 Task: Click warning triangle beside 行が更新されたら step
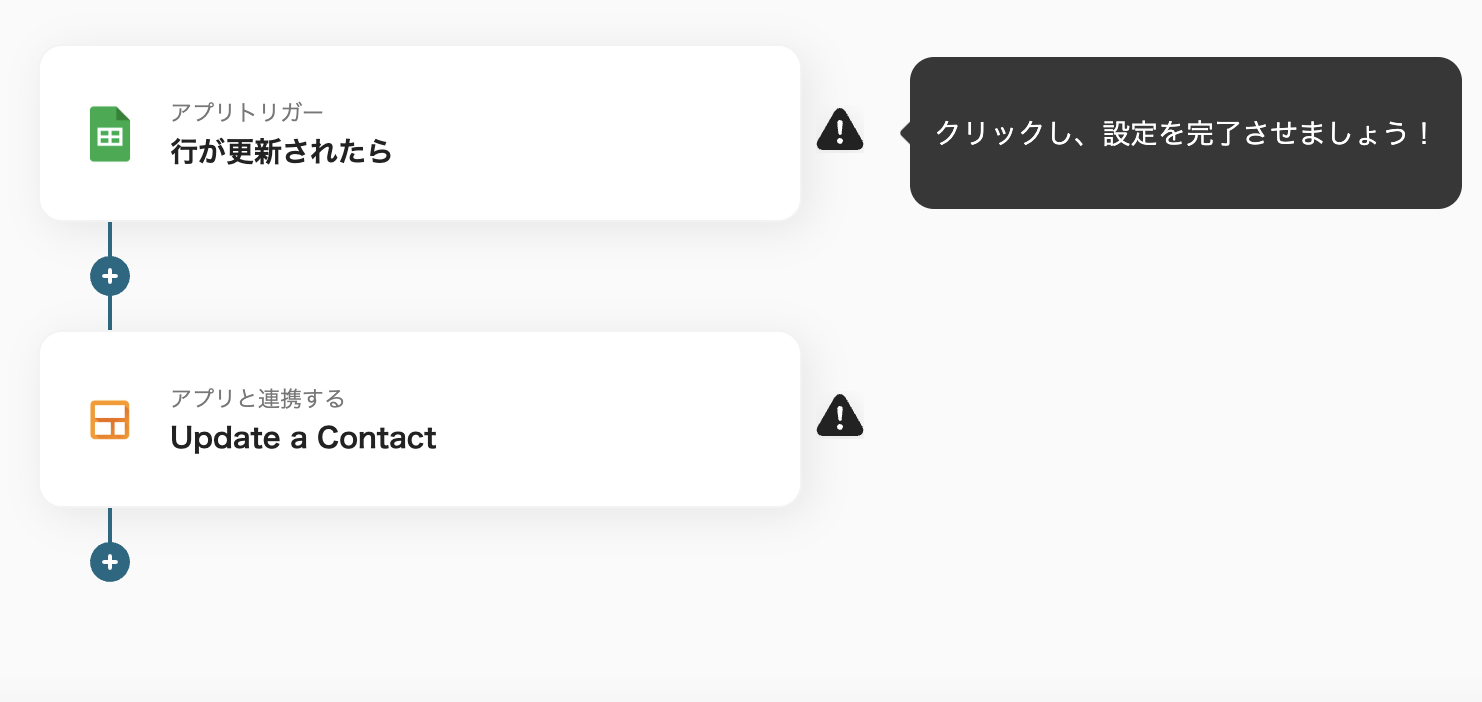click(x=840, y=131)
